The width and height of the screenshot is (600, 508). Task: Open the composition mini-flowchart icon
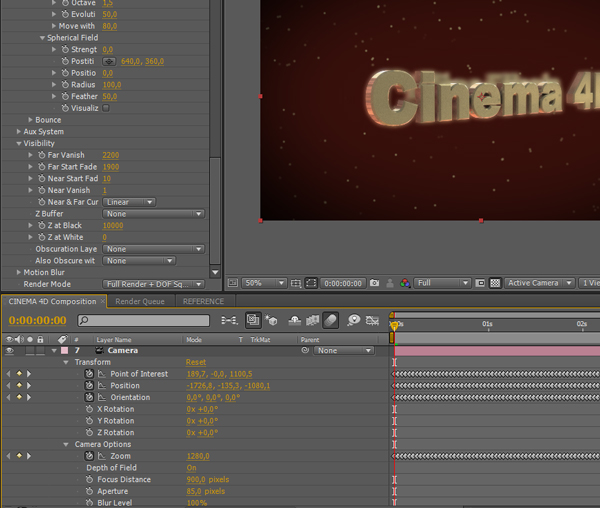pyautogui.click(x=230, y=320)
